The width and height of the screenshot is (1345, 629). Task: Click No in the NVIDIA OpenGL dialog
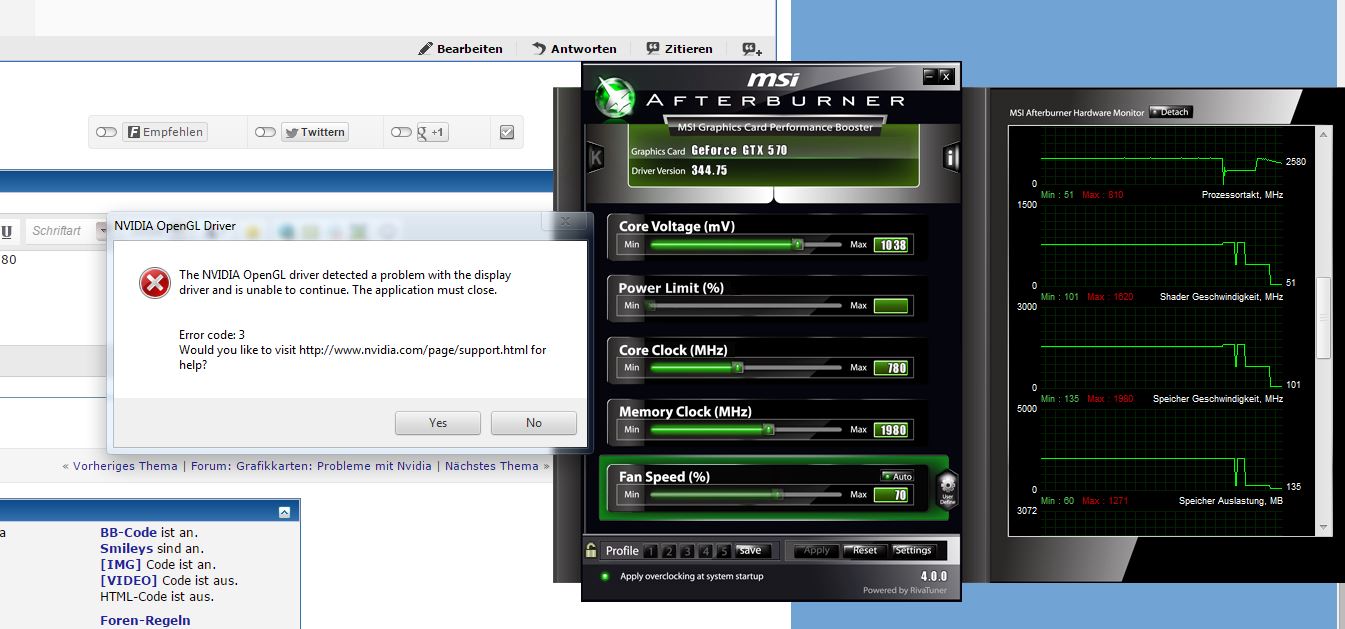tap(534, 423)
